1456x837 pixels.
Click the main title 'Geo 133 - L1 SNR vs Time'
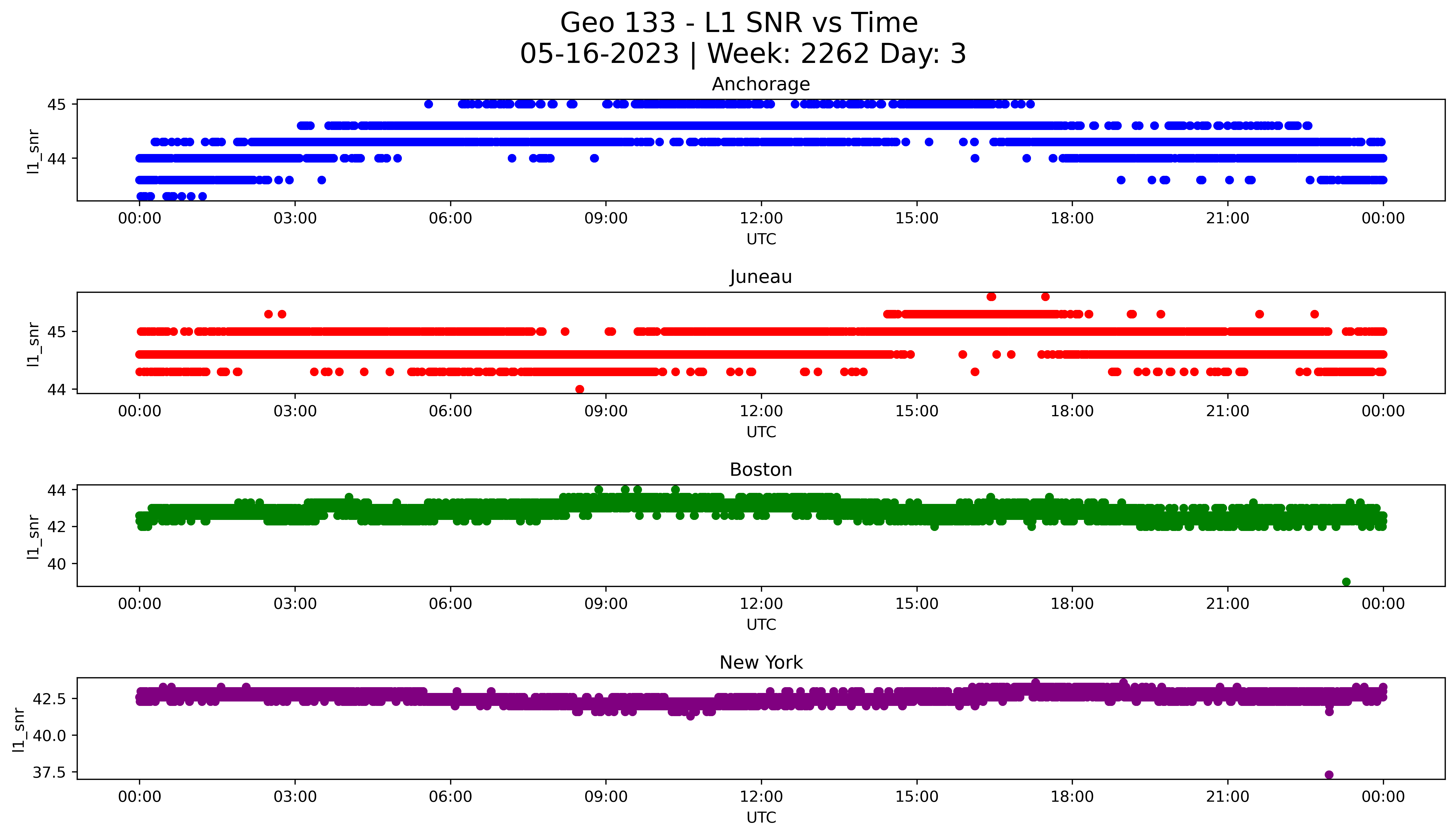click(739, 23)
